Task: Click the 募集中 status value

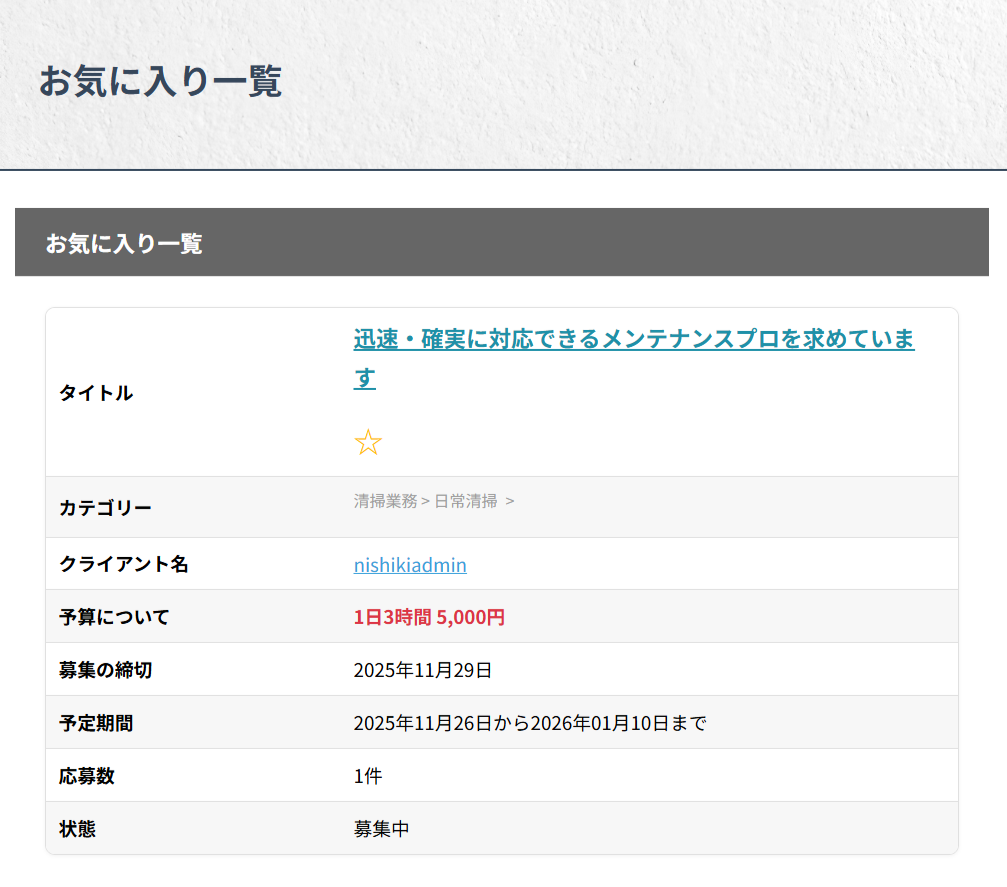Action: [x=381, y=829]
